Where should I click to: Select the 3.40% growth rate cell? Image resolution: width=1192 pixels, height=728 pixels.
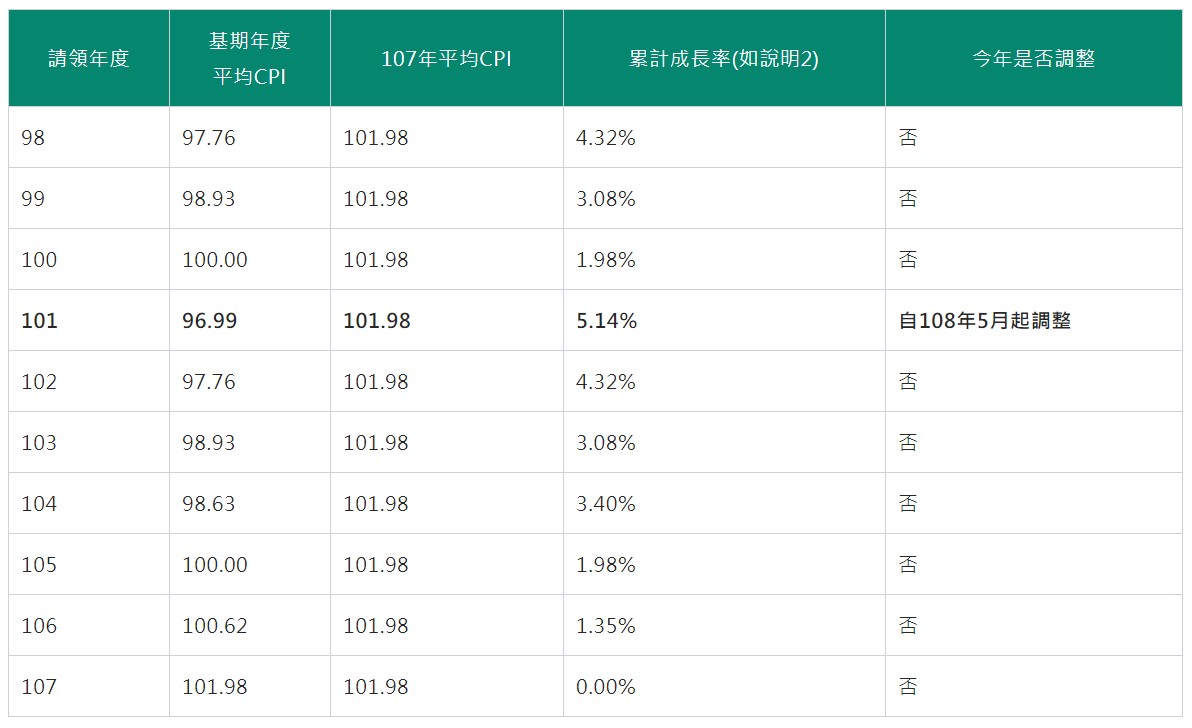click(x=606, y=504)
